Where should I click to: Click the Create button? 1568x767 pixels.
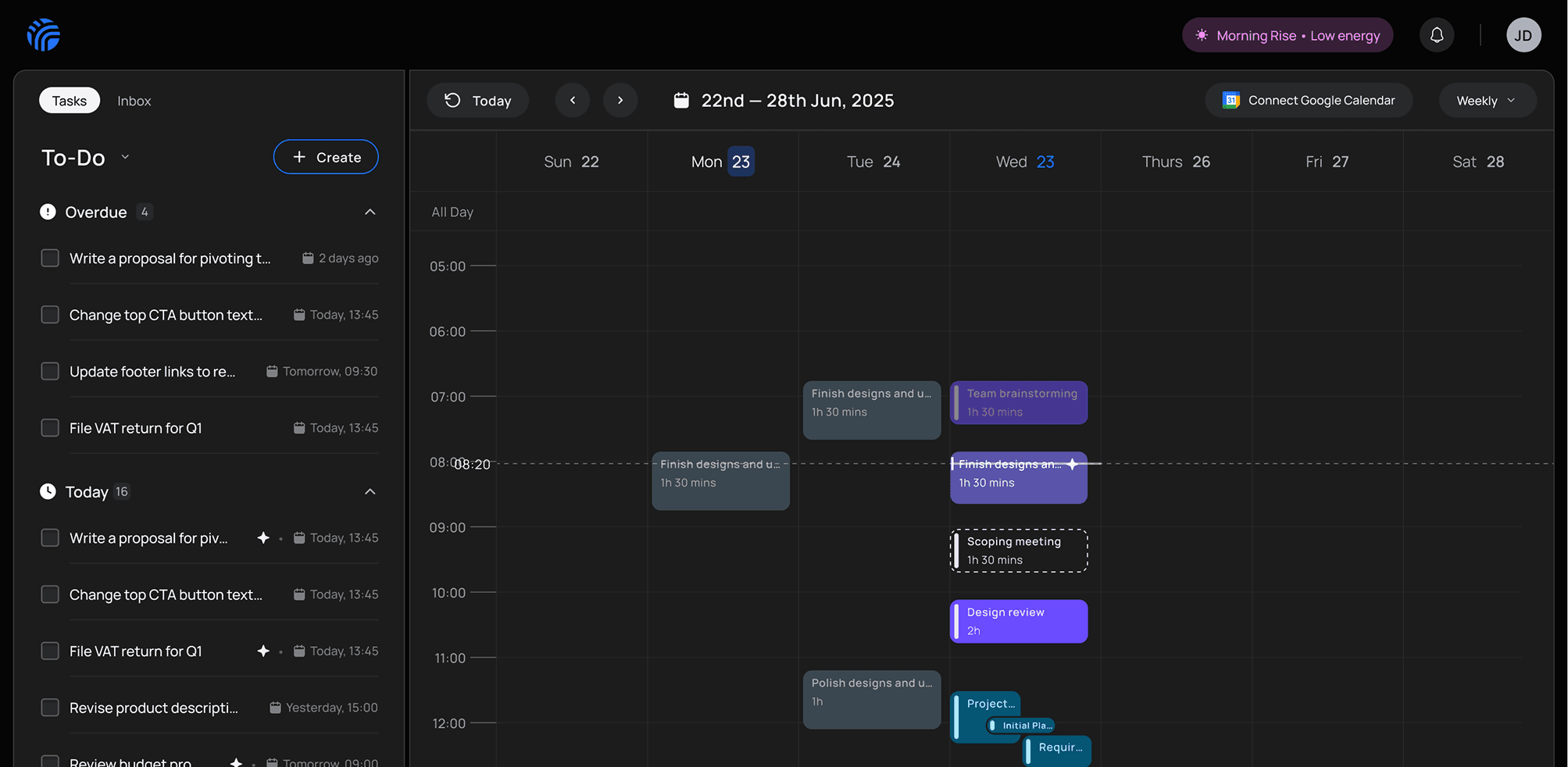[x=326, y=157]
